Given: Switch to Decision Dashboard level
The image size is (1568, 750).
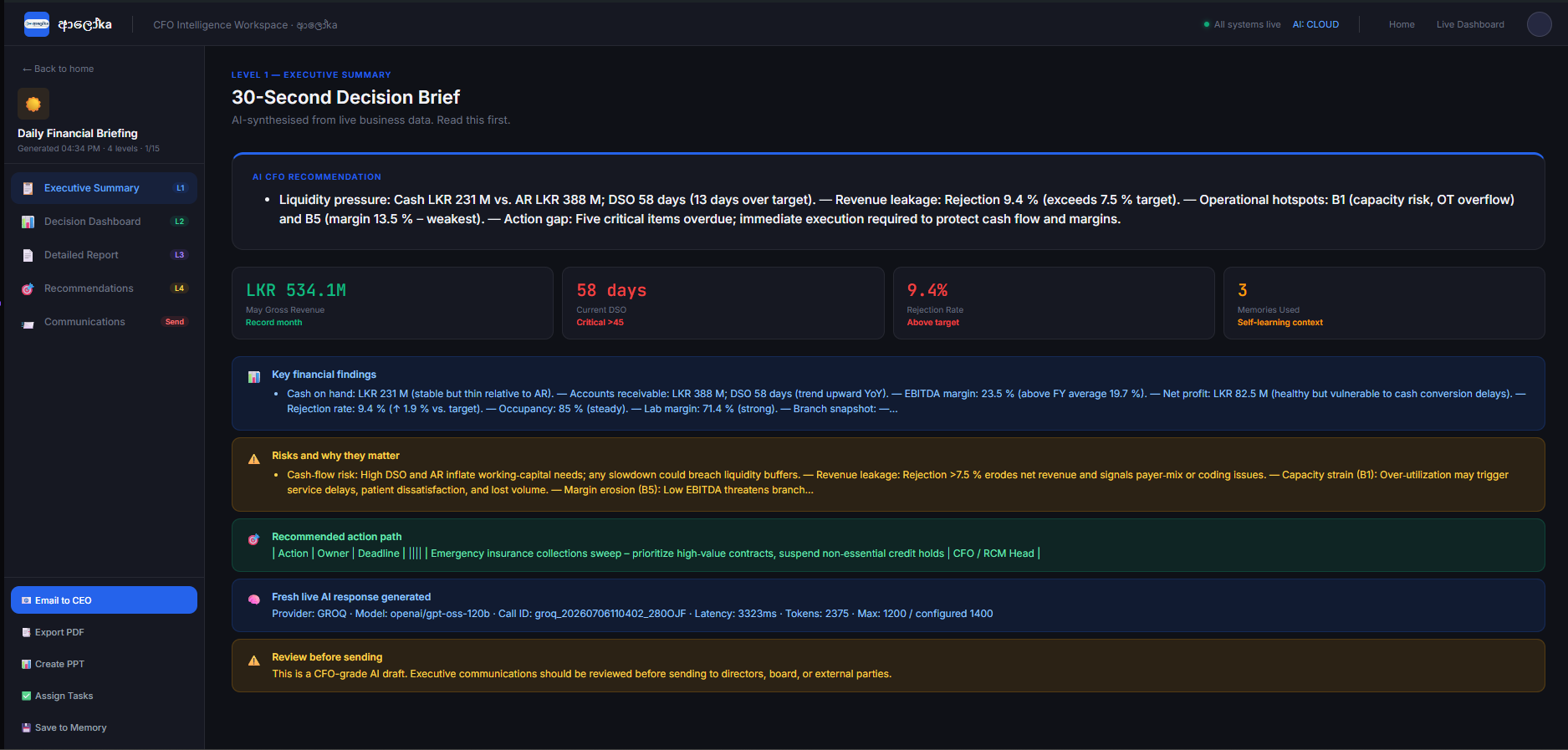Looking at the screenshot, I should 104,222.
